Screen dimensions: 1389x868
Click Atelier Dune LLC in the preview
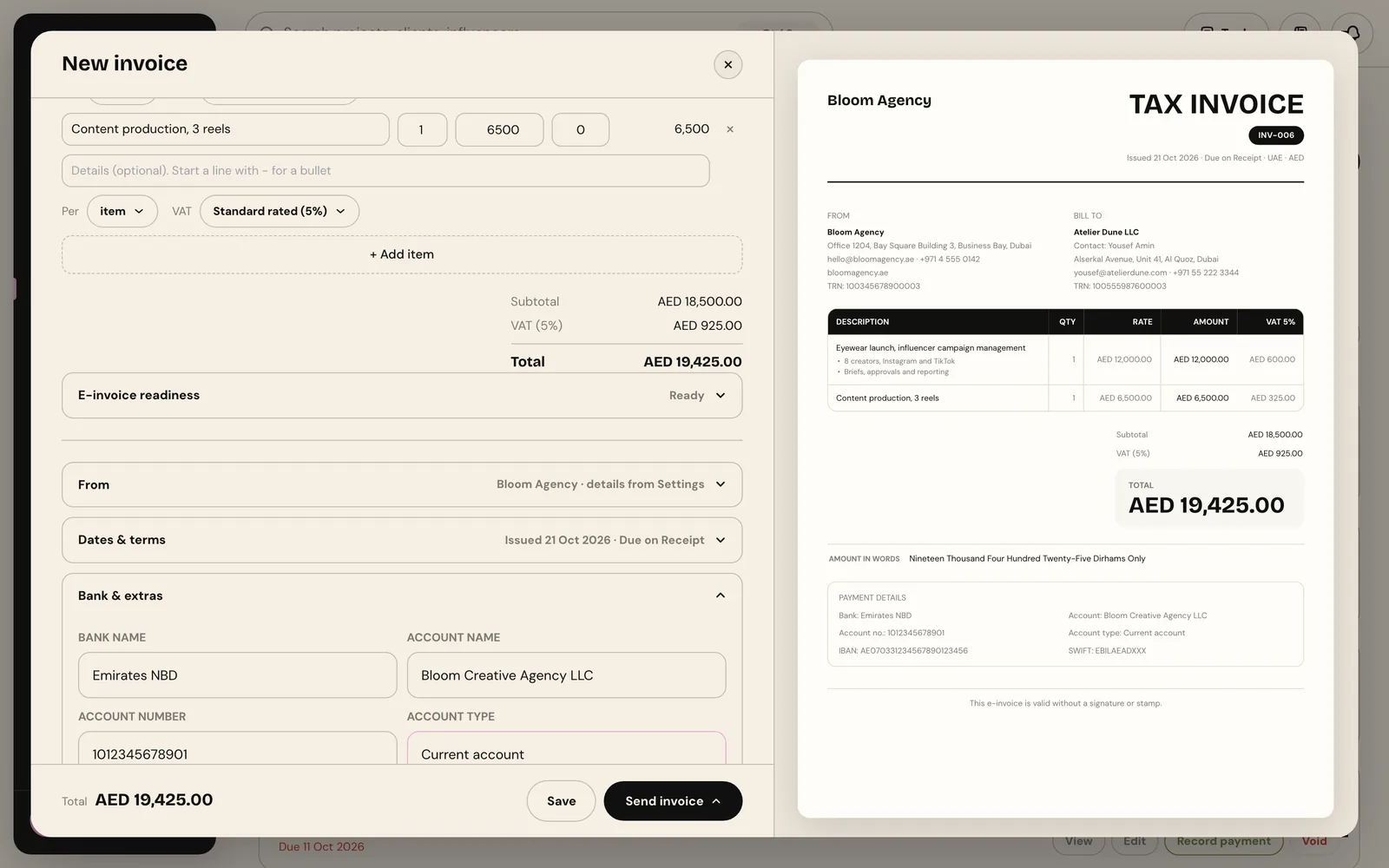pyautogui.click(x=1106, y=232)
